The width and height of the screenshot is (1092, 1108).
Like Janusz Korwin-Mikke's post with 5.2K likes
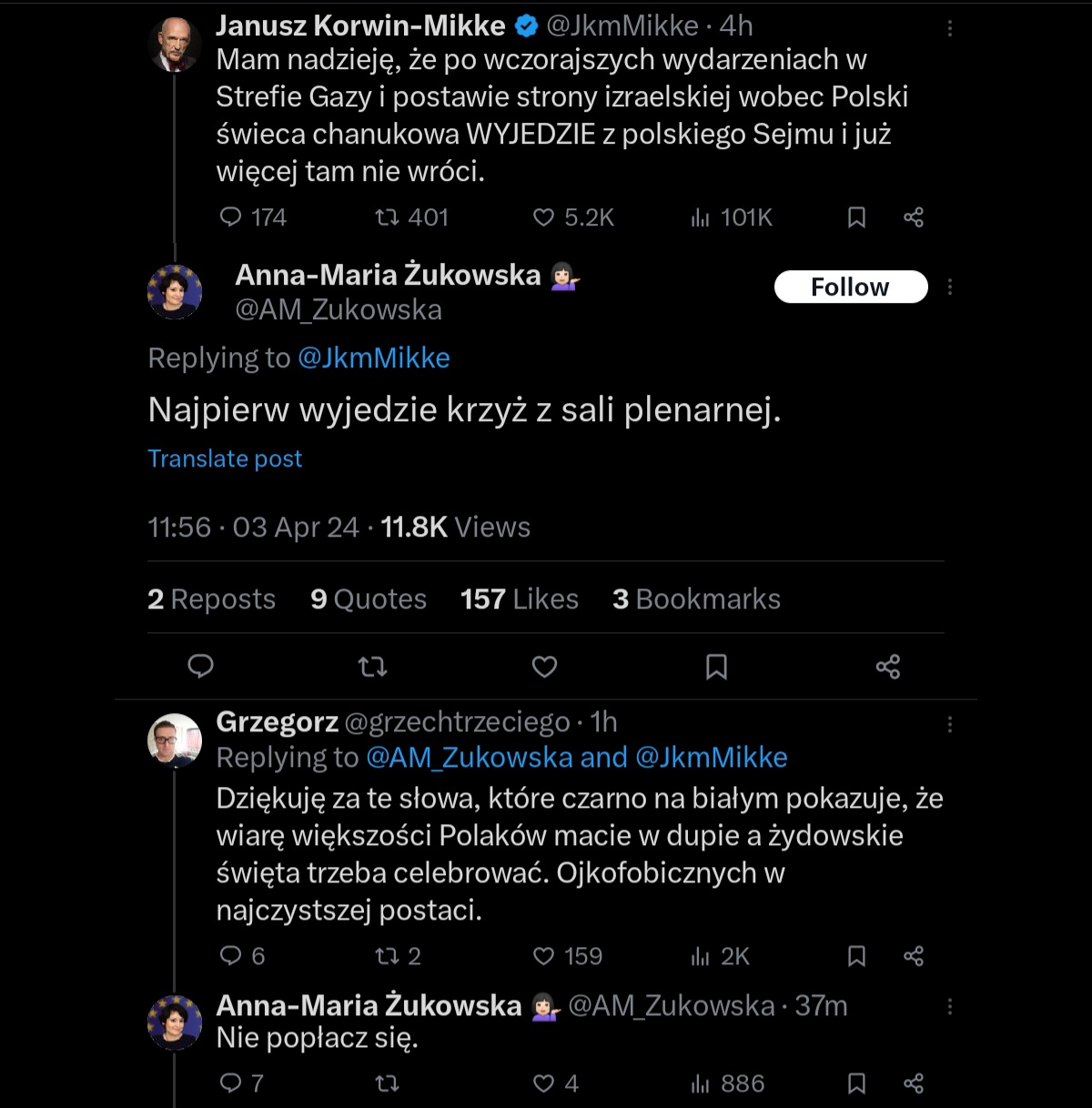tap(543, 217)
